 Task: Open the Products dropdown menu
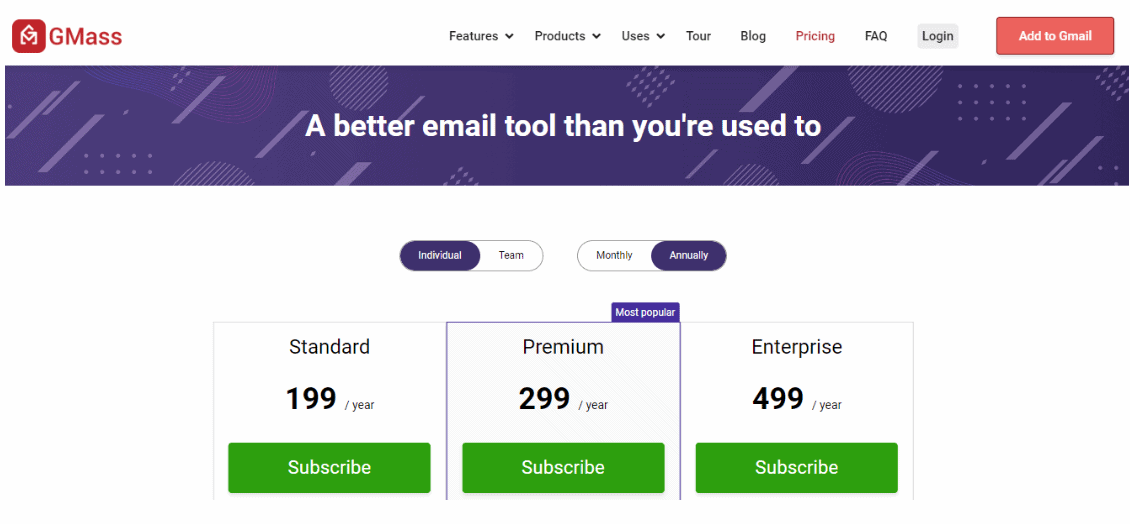(x=567, y=36)
